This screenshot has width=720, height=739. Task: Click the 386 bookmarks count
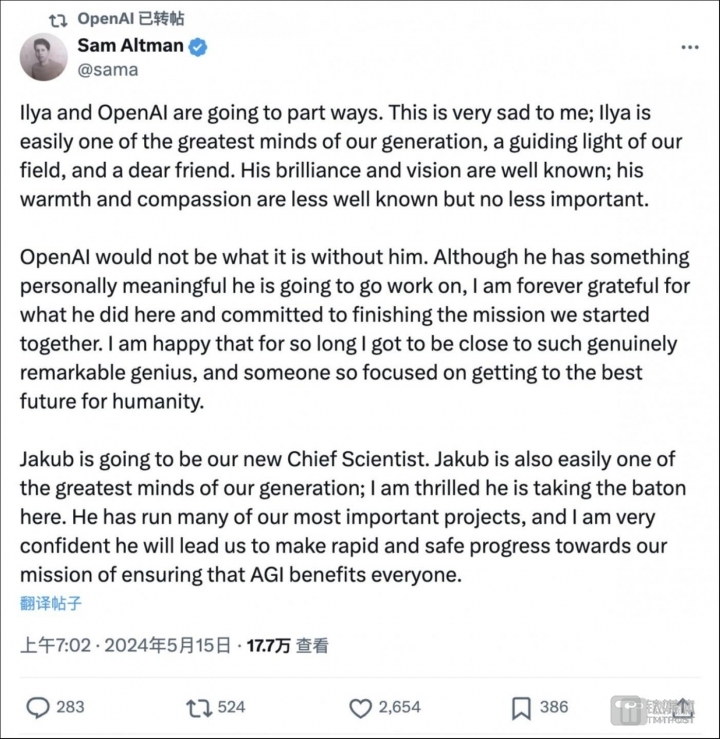point(554,707)
